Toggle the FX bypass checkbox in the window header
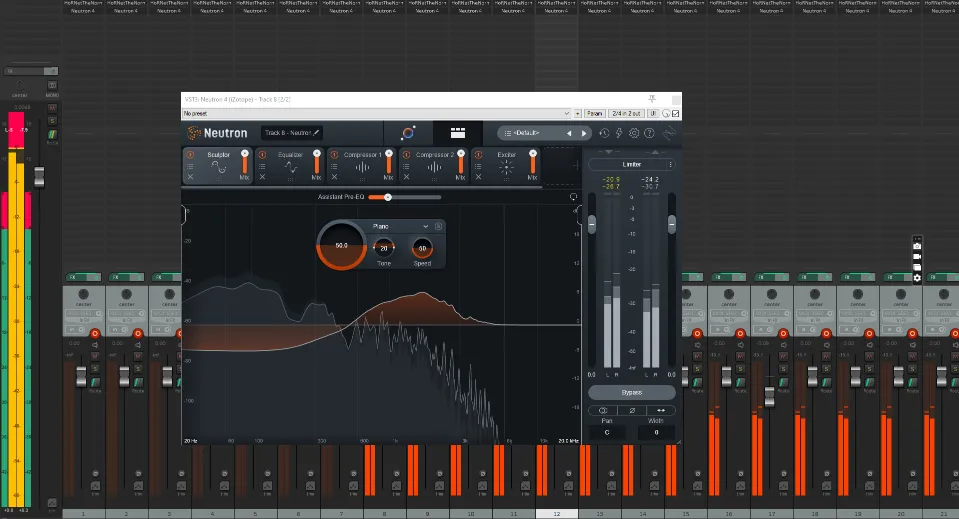The image size is (959, 519). 676,114
